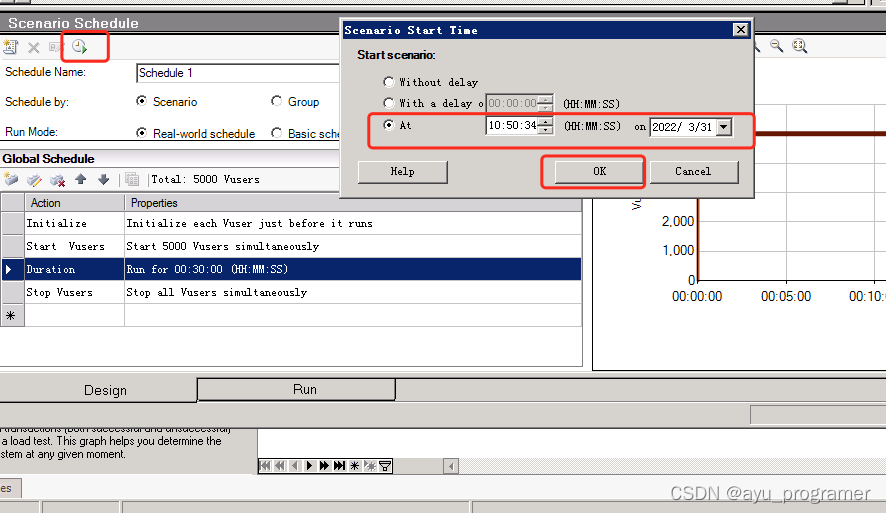Image resolution: width=886 pixels, height=513 pixels.
Task: Open the start date dropdown calendar
Action: (x=724, y=127)
